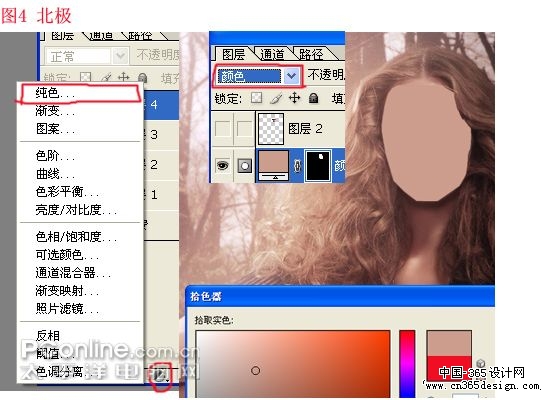Switch to the 通道 tab

tap(272, 54)
